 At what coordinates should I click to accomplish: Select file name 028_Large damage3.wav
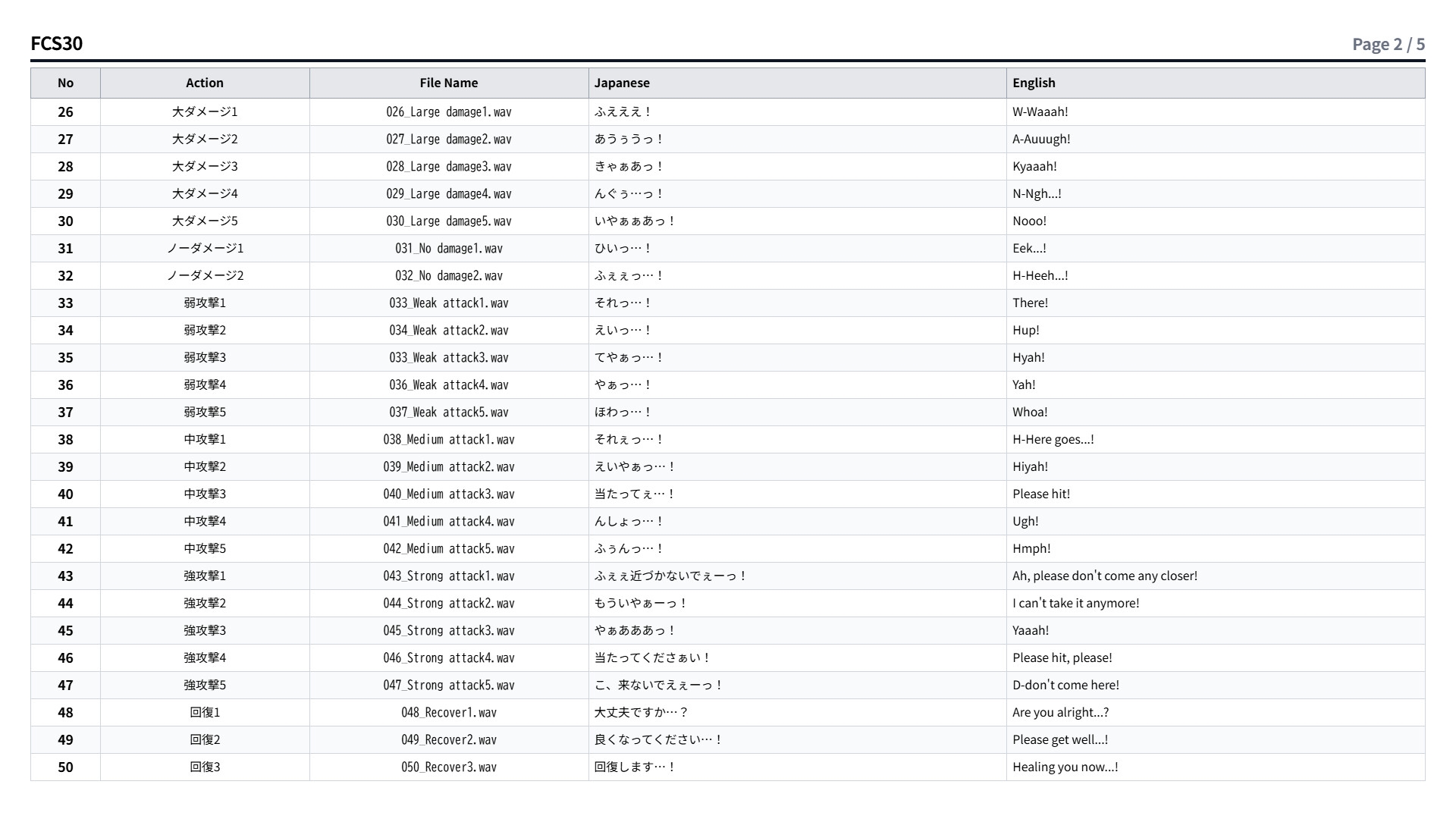tap(449, 166)
